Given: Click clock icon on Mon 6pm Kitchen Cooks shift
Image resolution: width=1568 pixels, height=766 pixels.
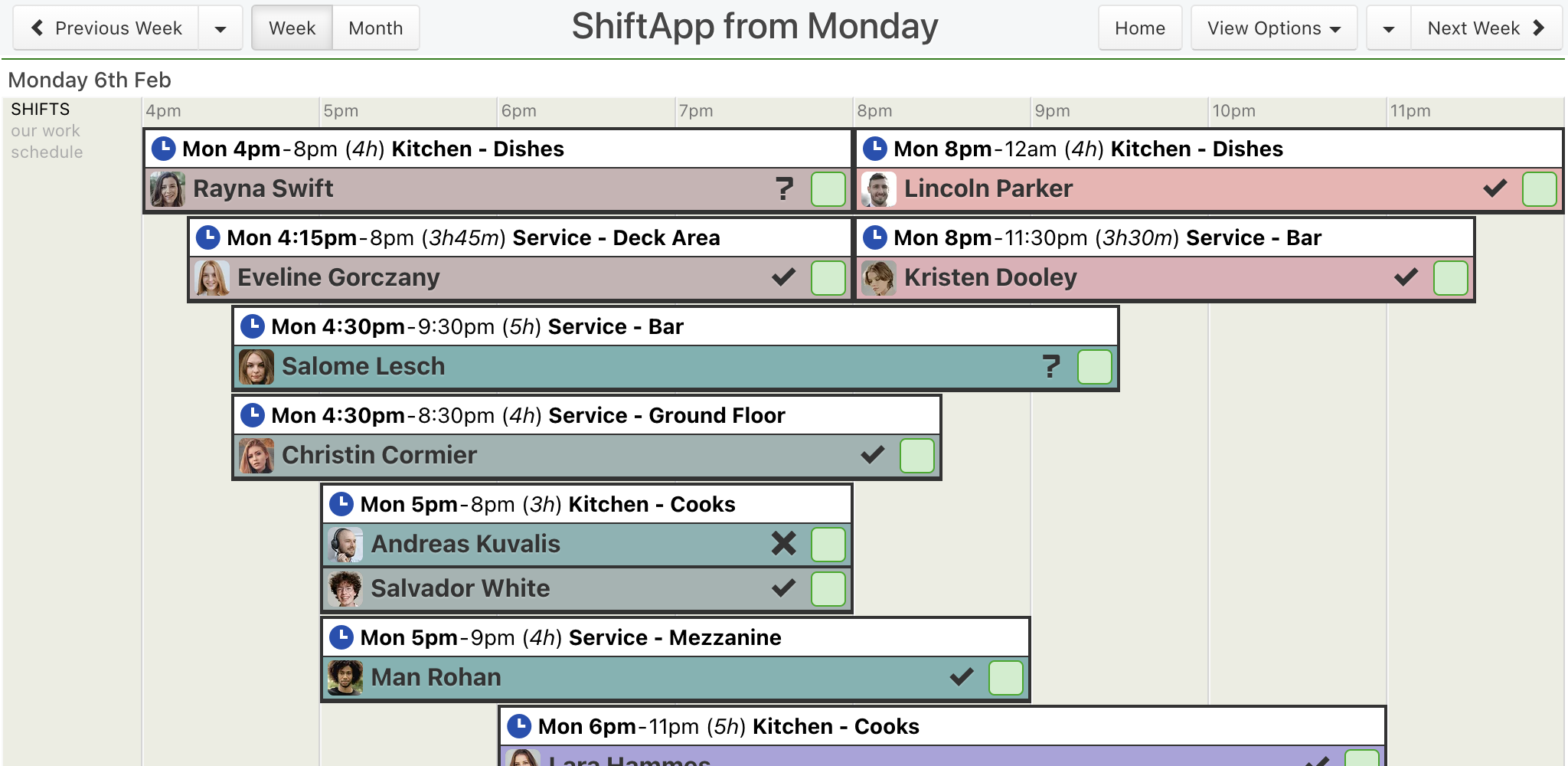Looking at the screenshot, I should [519, 726].
